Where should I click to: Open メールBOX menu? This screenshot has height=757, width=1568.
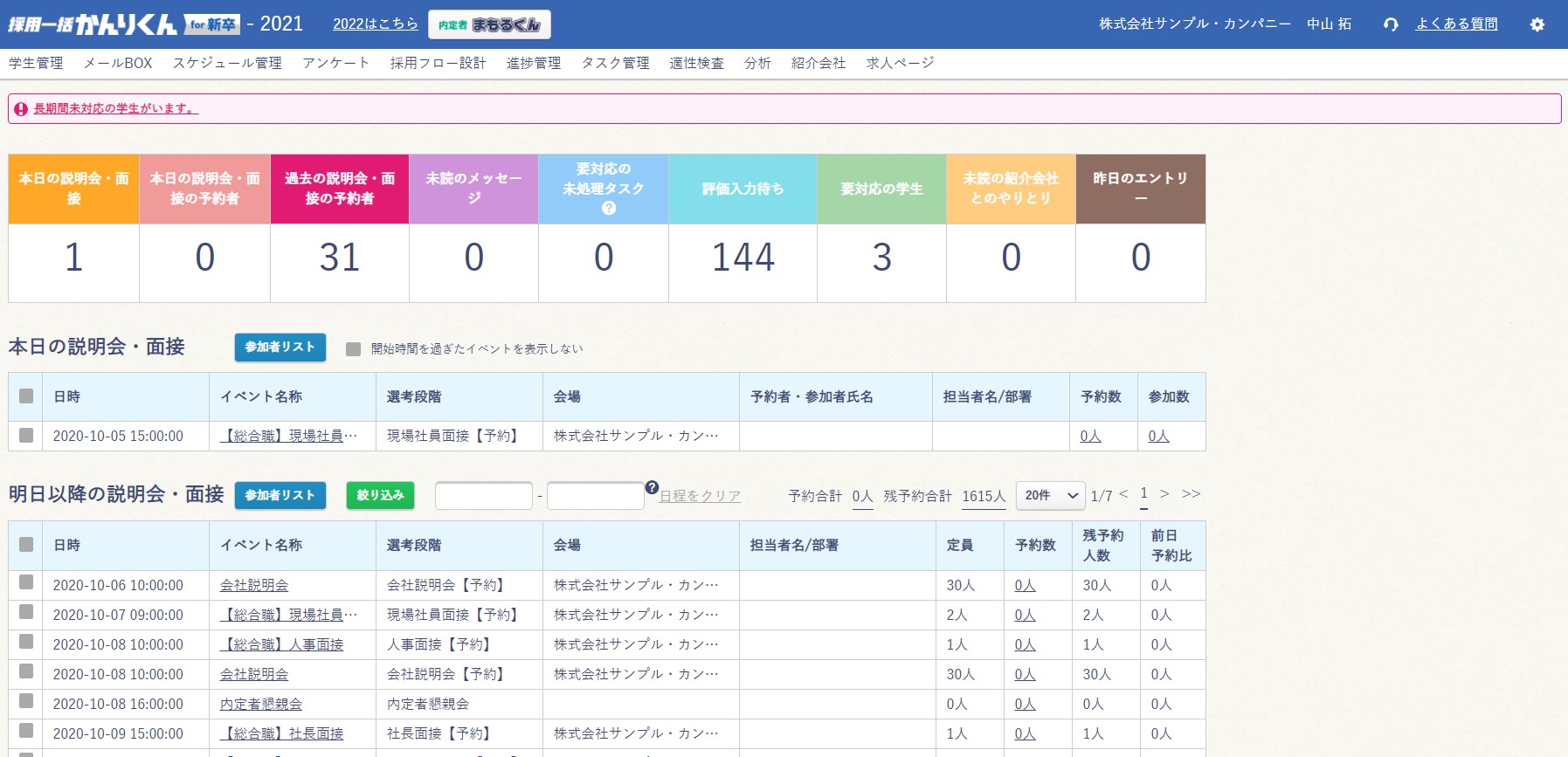tap(118, 63)
